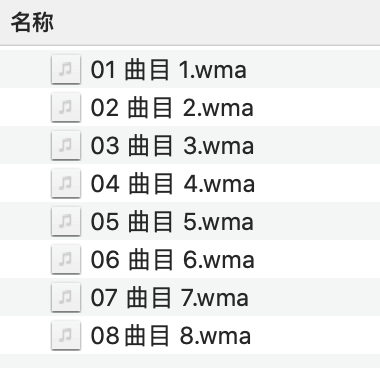Image resolution: width=380 pixels, height=368 pixels.
Task: Choose the last file 08 曲目 8.wma
Action: (x=171, y=336)
